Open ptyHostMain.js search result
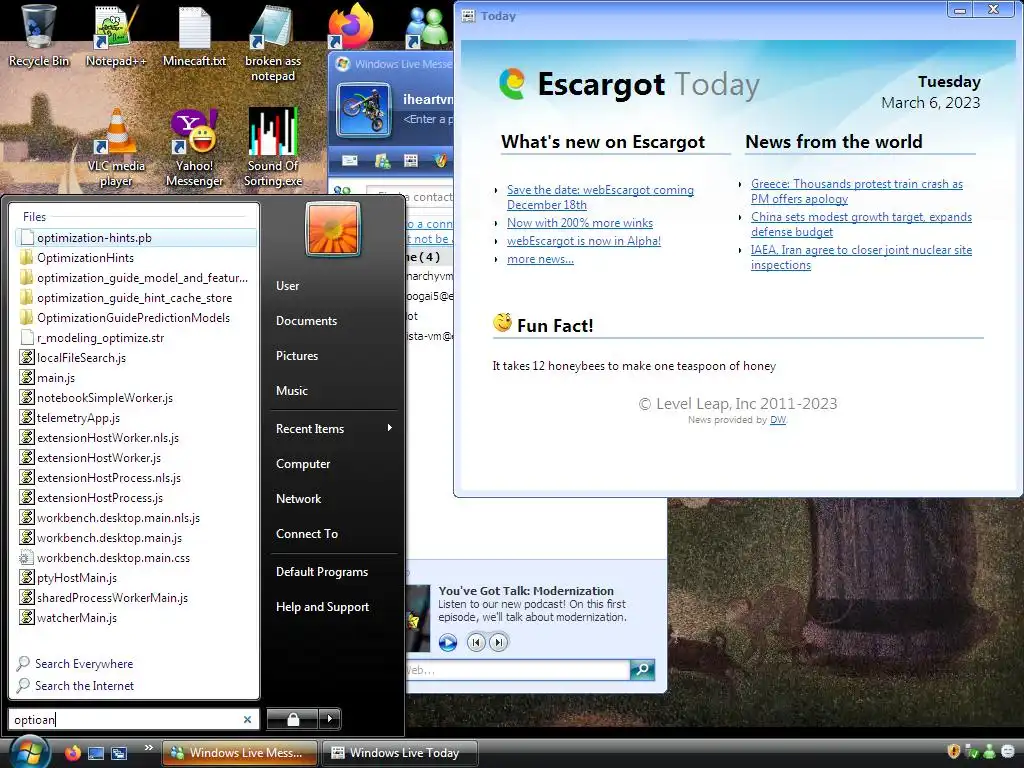The height and width of the screenshot is (768, 1024). (136, 578)
